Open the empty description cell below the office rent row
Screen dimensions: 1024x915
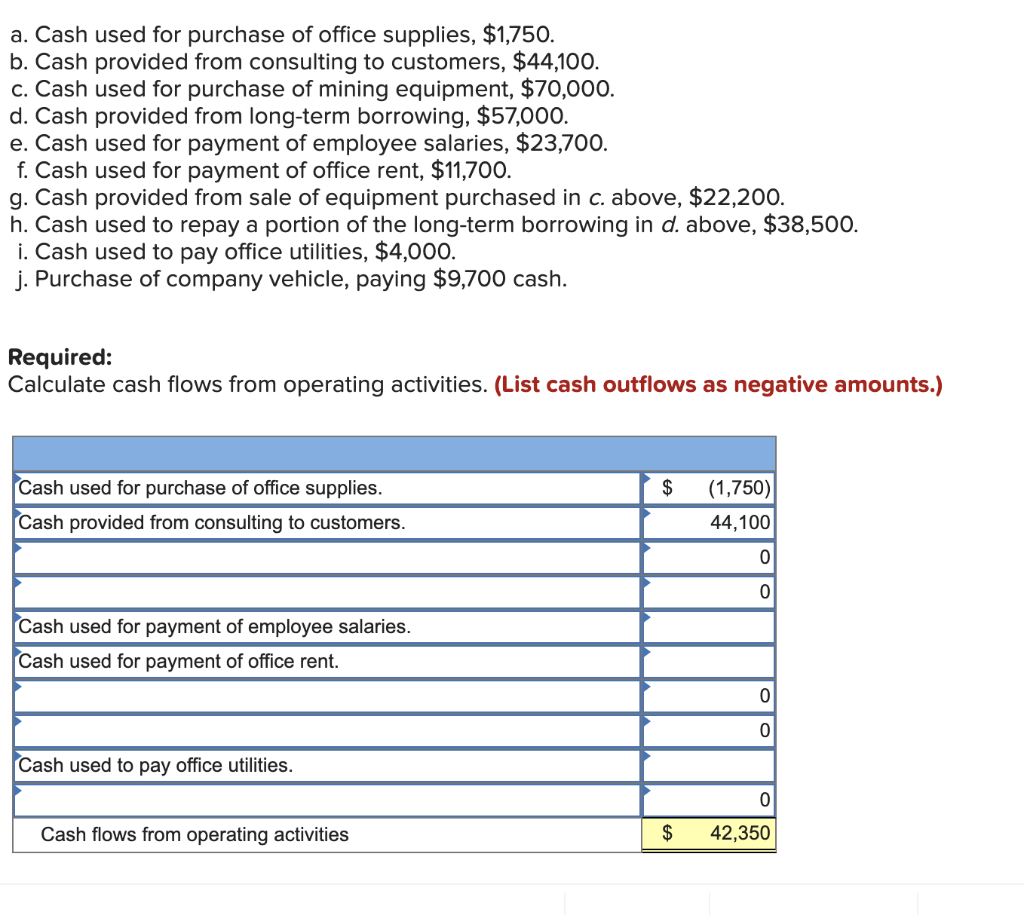tap(327, 696)
